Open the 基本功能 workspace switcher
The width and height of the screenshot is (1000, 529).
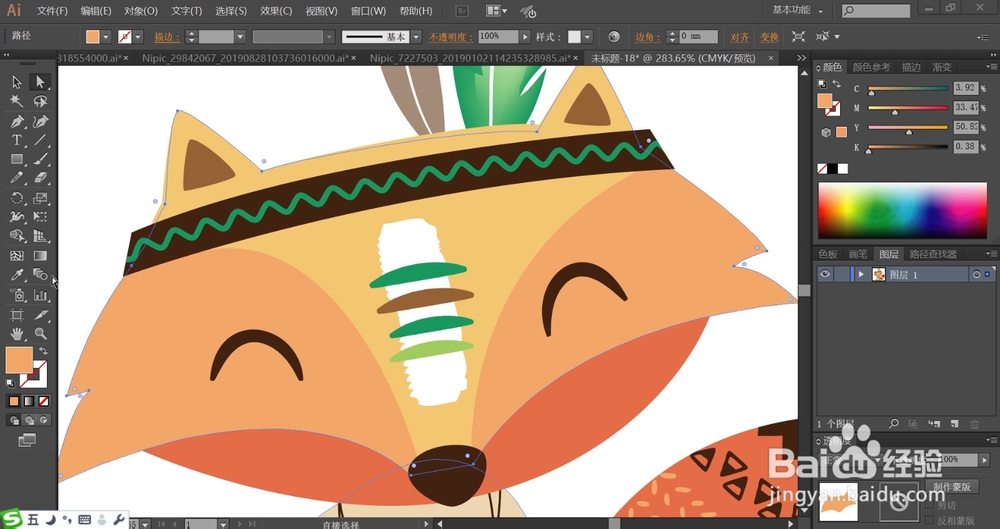pos(798,10)
